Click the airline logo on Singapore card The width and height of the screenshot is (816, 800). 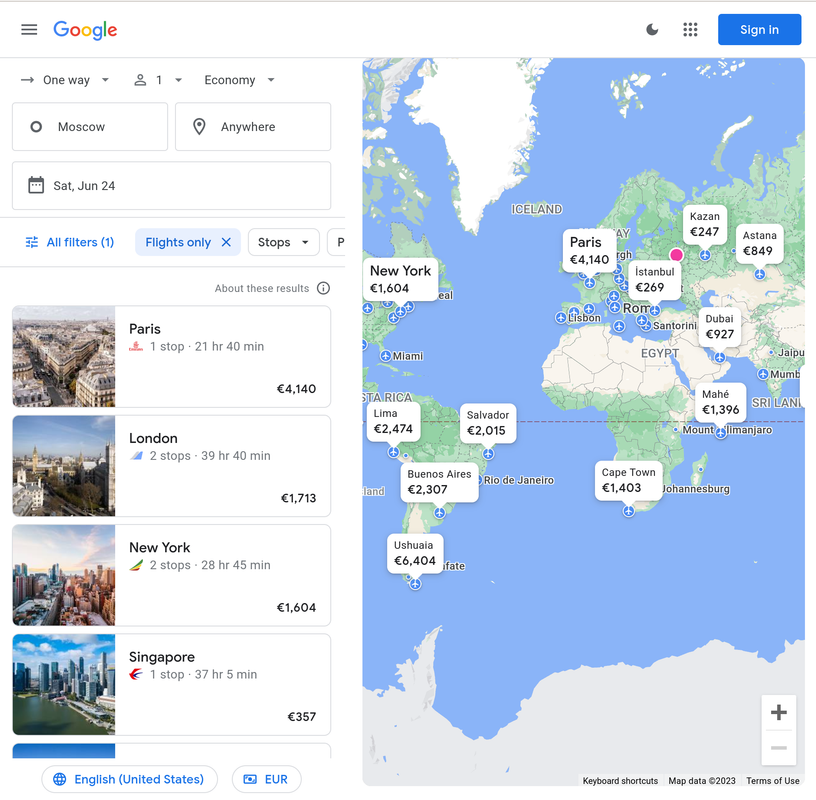click(136, 675)
